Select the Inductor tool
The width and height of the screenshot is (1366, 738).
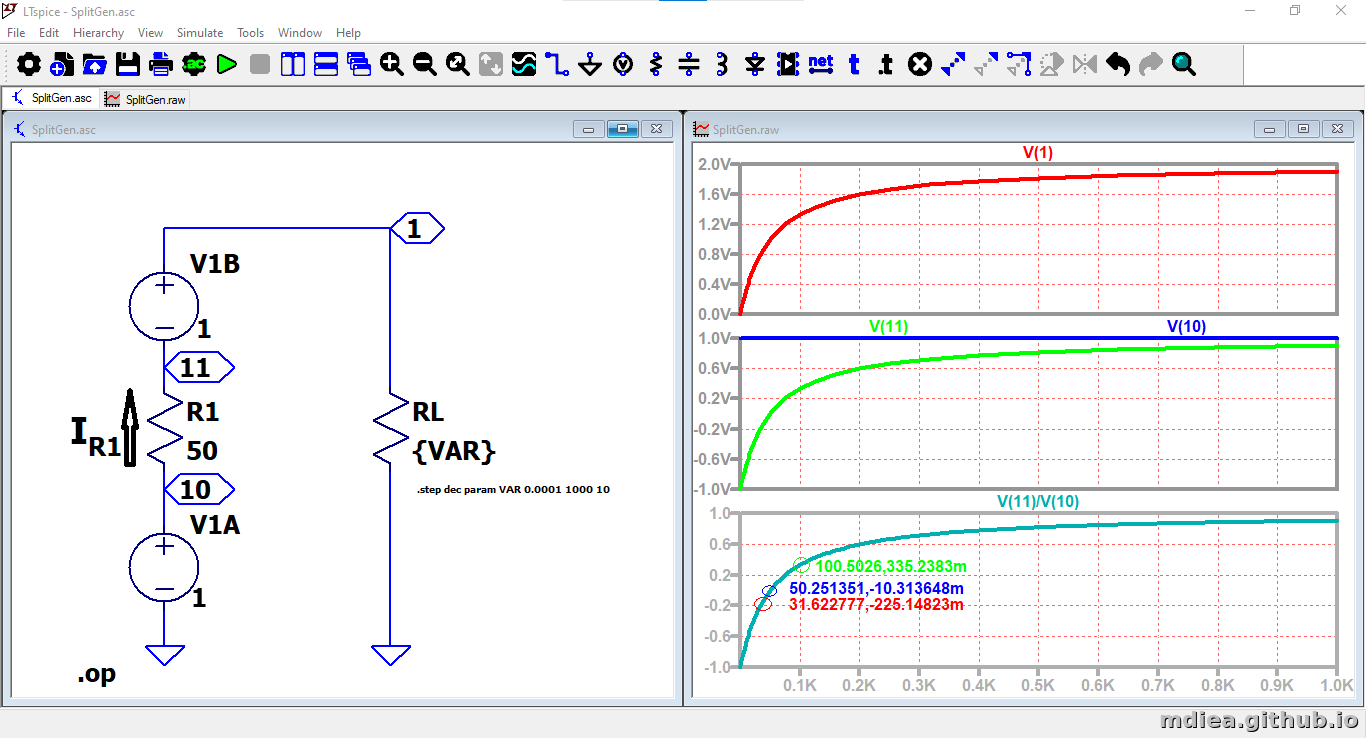pyautogui.click(x=722, y=65)
